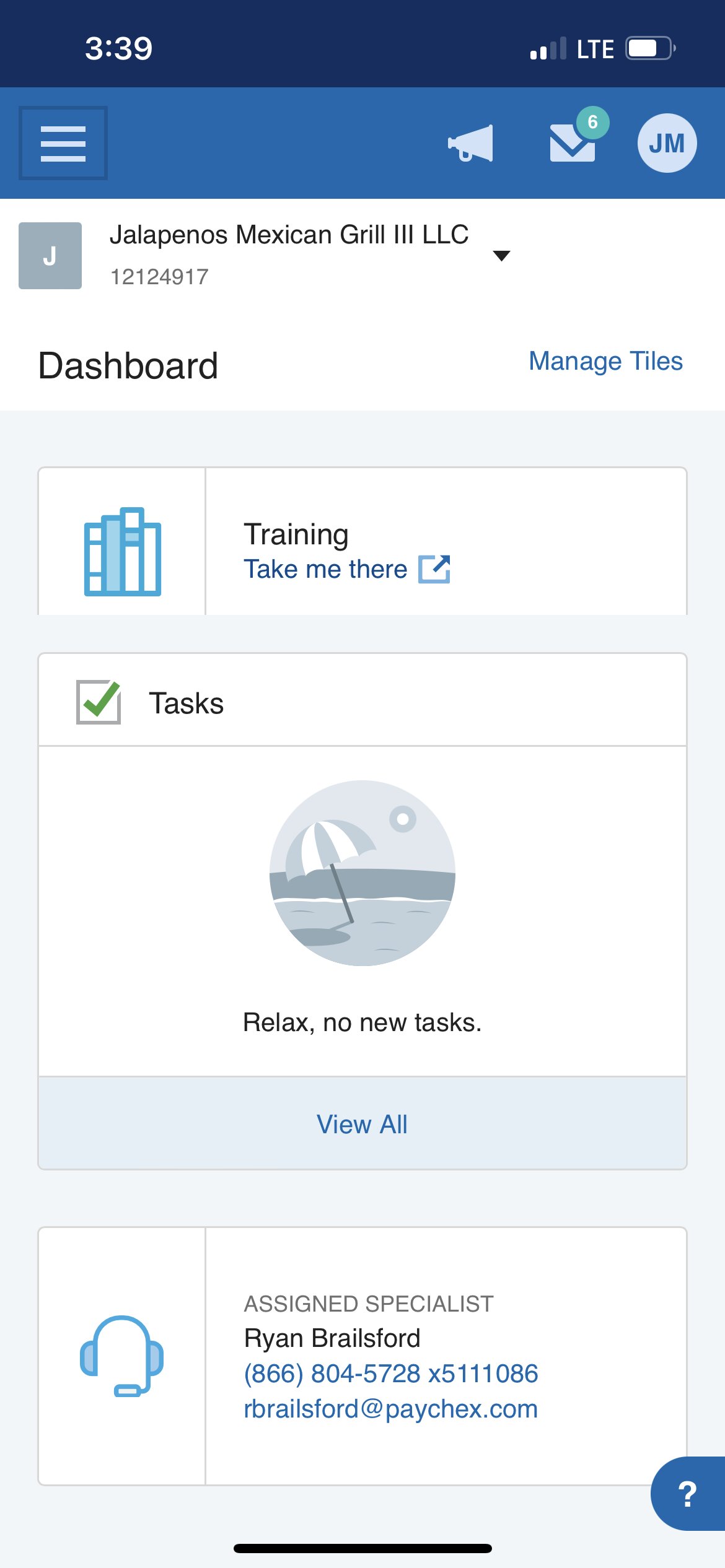Email rbrailsford@paychex.com
The width and height of the screenshot is (725, 1568).
[x=391, y=1409]
